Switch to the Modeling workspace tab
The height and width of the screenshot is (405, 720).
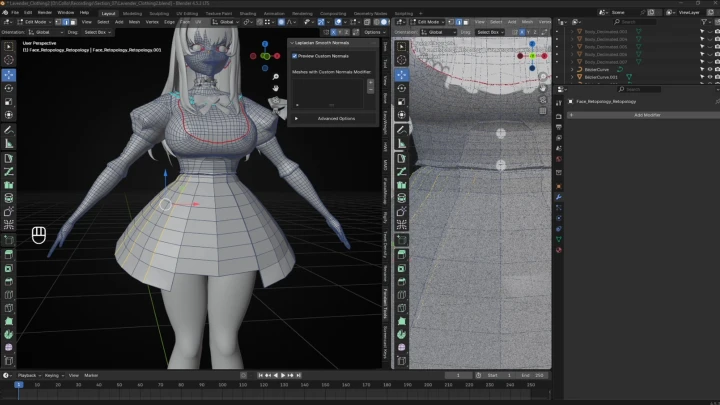click(132, 13)
